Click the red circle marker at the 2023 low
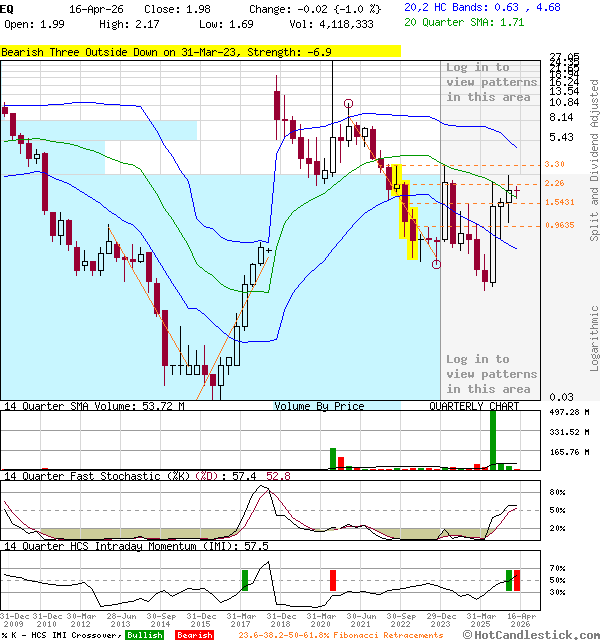 coord(436,264)
